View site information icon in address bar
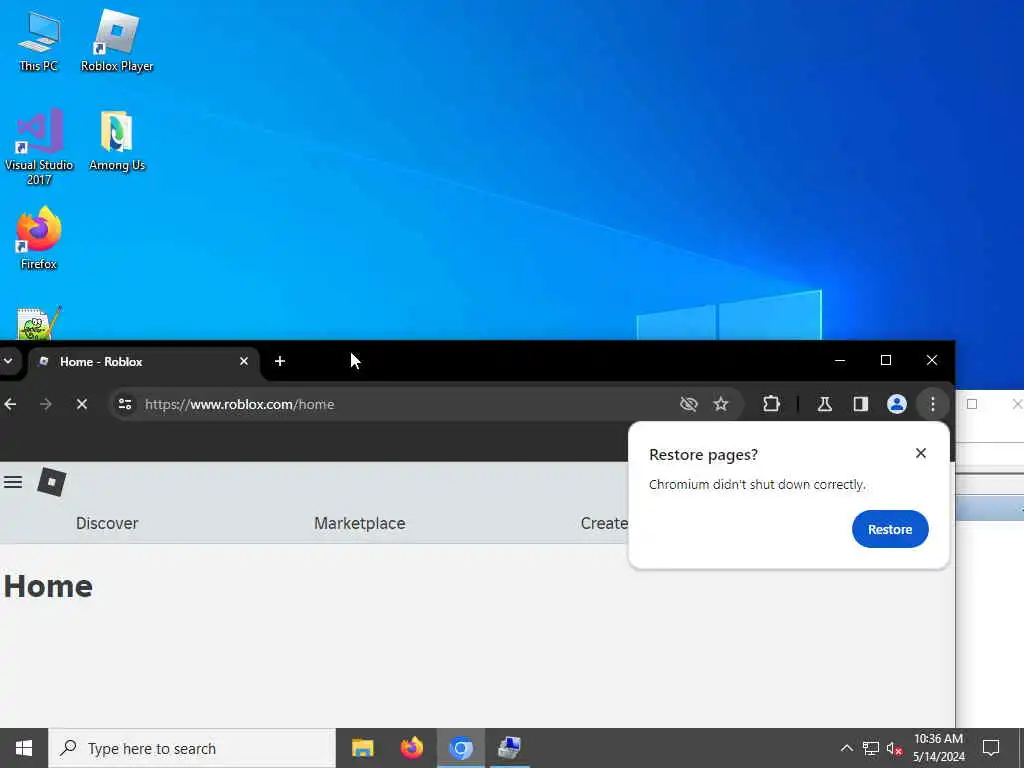This screenshot has width=1024, height=768. (125, 404)
